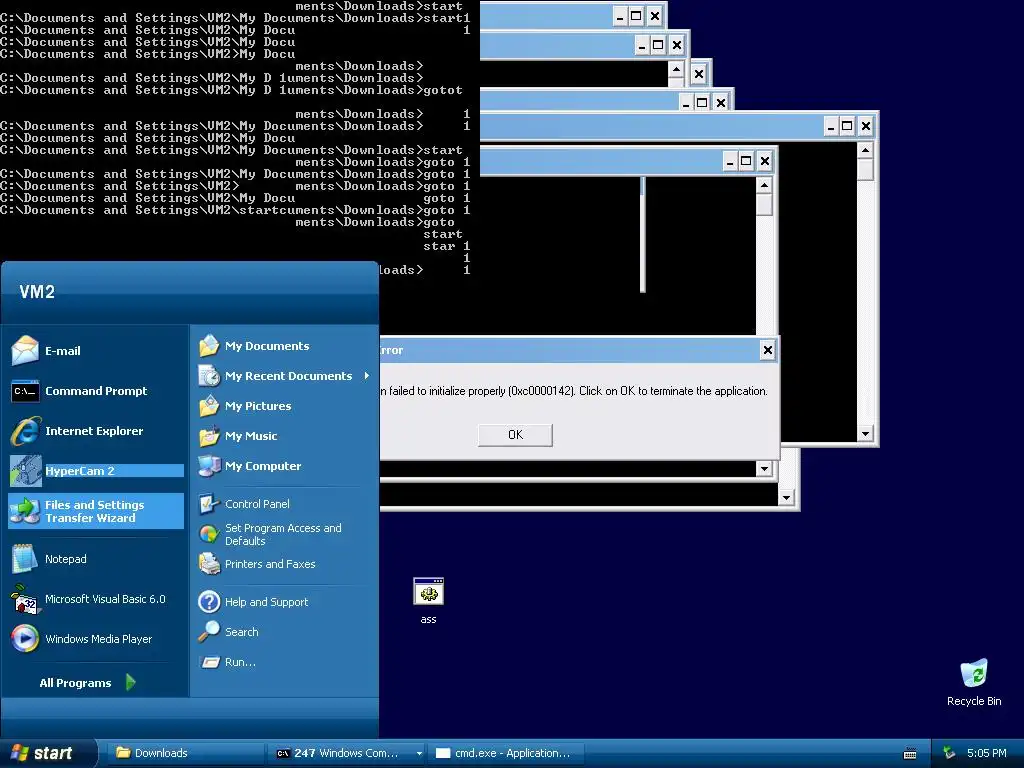Launch Command Prompt from the Start menu
The height and width of the screenshot is (768, 1024).
[95, 391]
